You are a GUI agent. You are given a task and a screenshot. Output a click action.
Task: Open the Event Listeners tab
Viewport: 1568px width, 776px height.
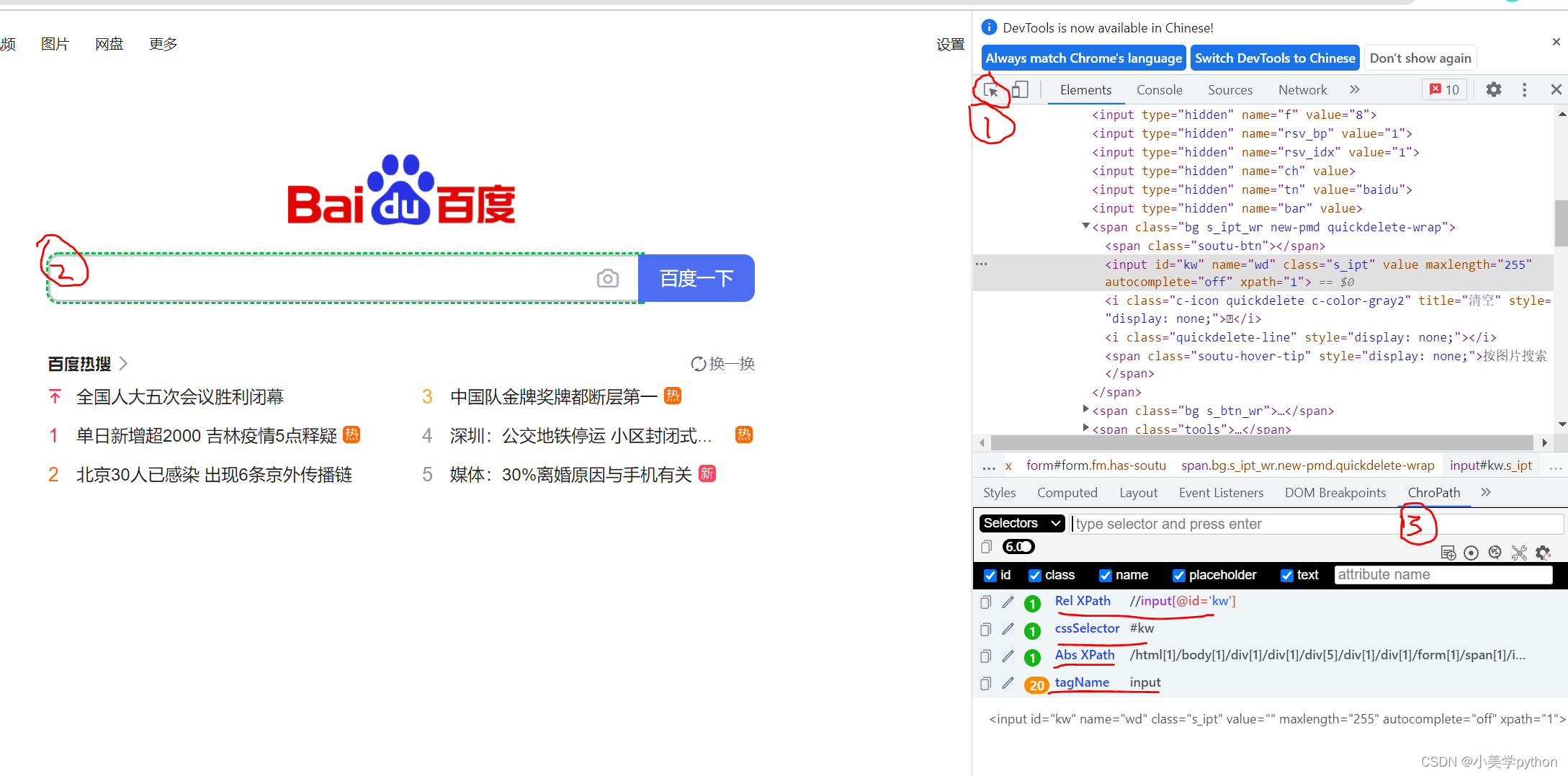1221,493
